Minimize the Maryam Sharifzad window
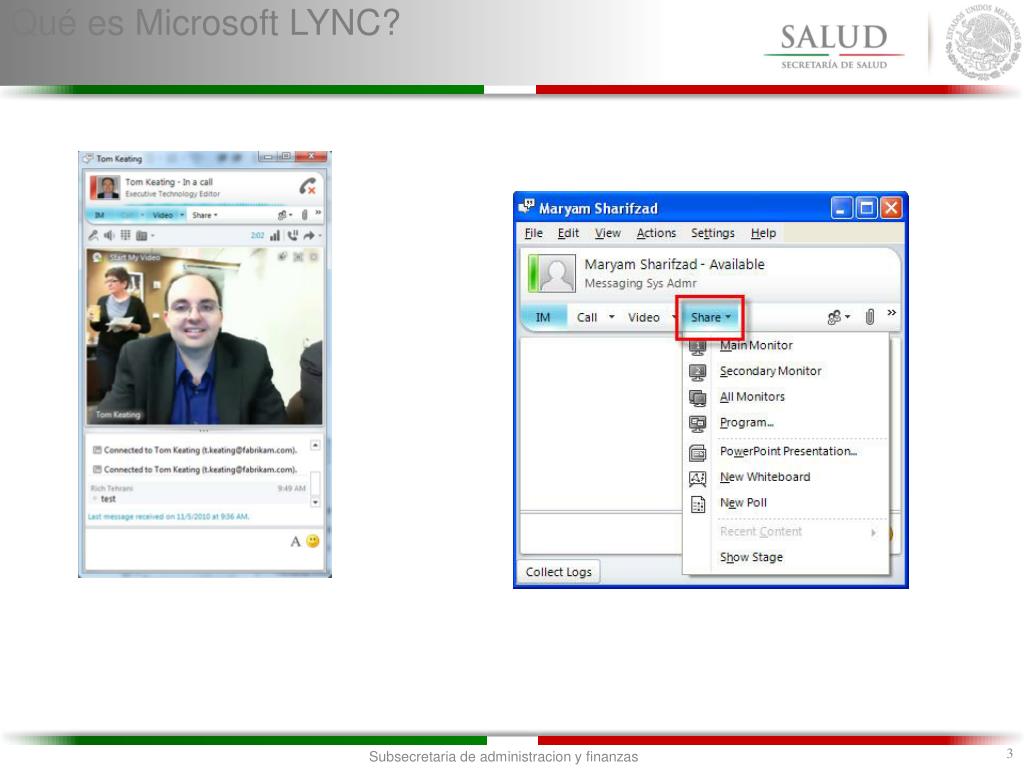Screen dimensions: 1024x768 click(x=841, y=208)
